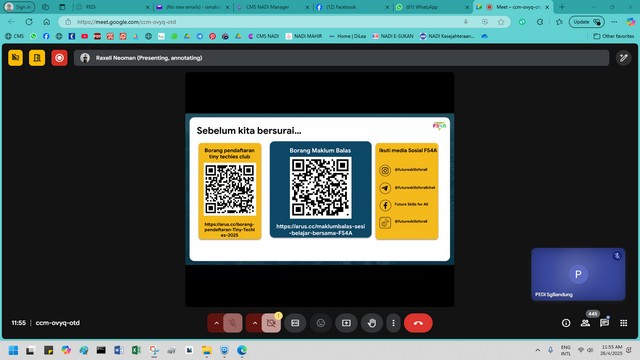Screen dimensions: 640x360
Task: Click the annotation pen icon at top right
Action: pos(624,58)
